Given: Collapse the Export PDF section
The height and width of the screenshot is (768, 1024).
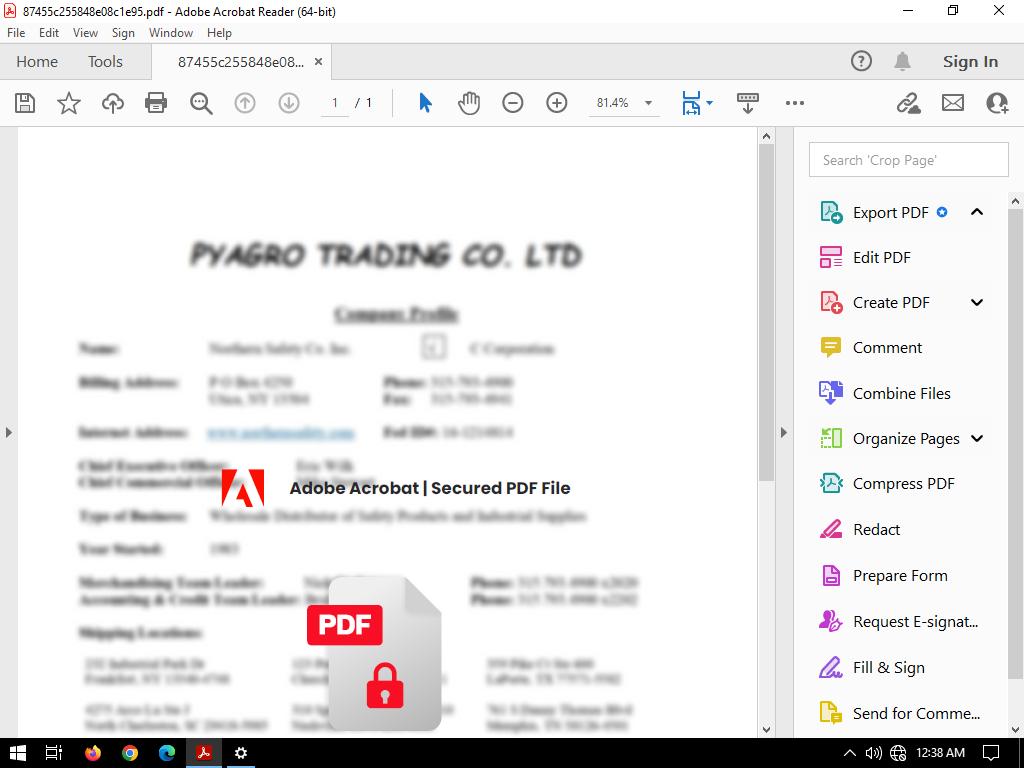Looking at the screenshot, I should pos(977,212).
